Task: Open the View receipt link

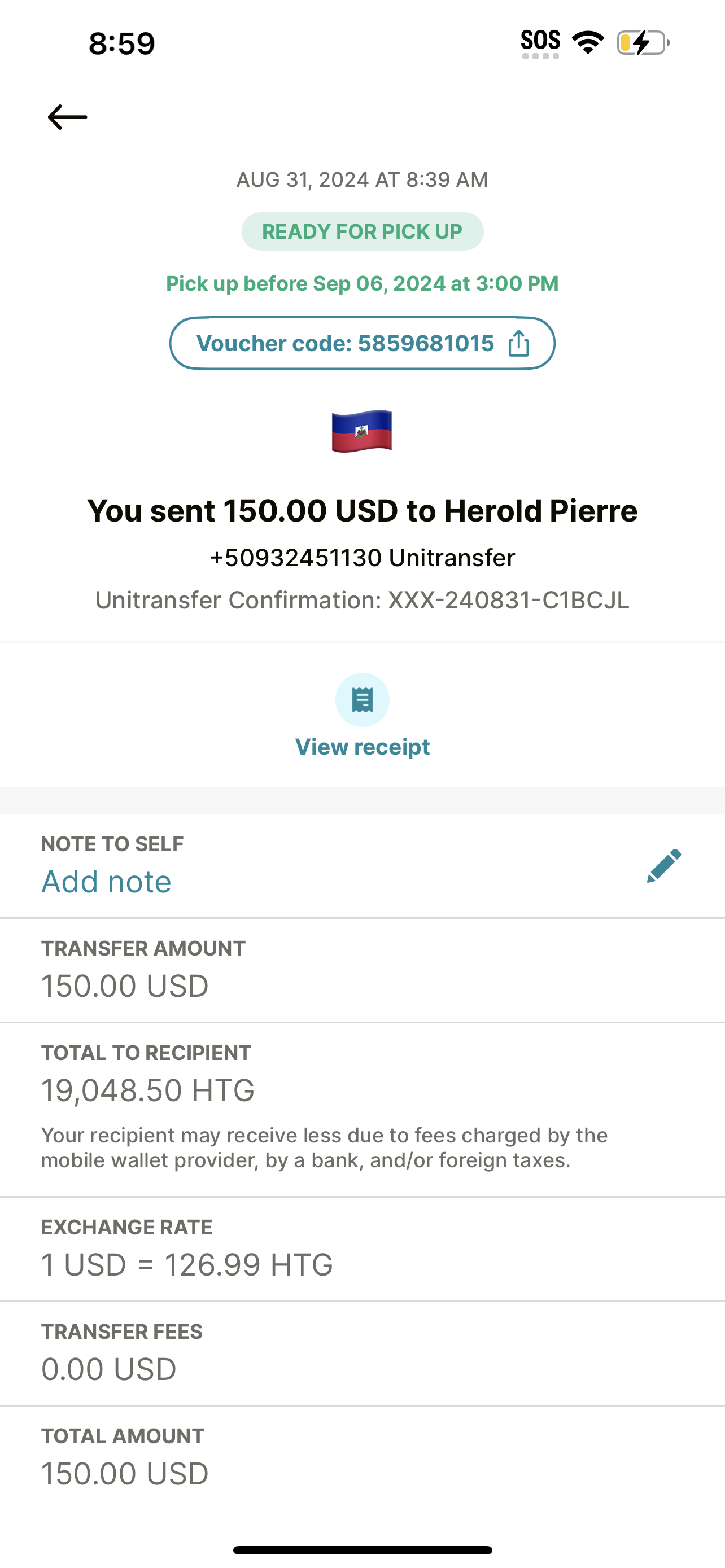Action: click(362, 747)
